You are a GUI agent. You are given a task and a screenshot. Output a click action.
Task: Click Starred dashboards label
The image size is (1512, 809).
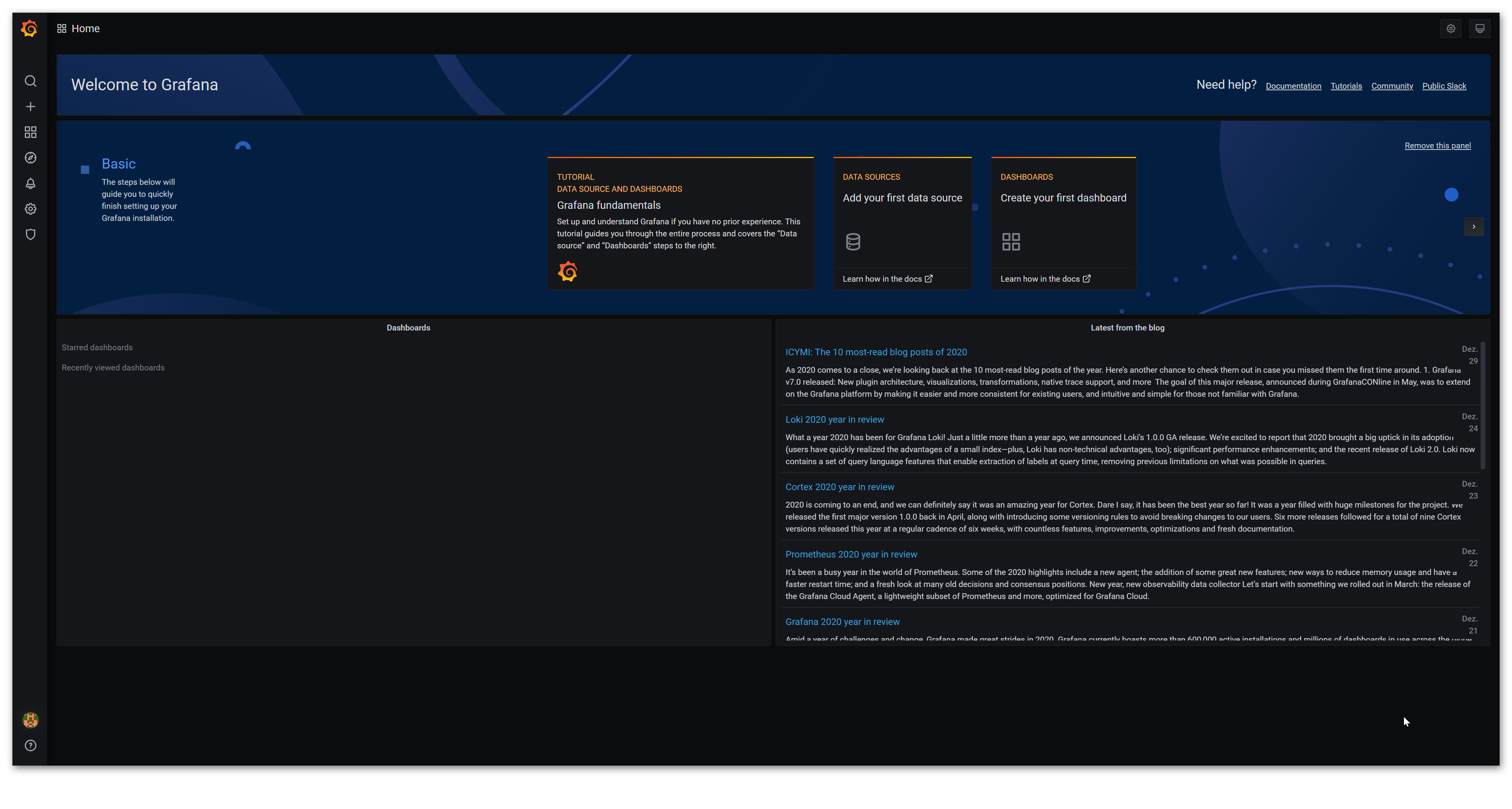(x=97, y=348)
